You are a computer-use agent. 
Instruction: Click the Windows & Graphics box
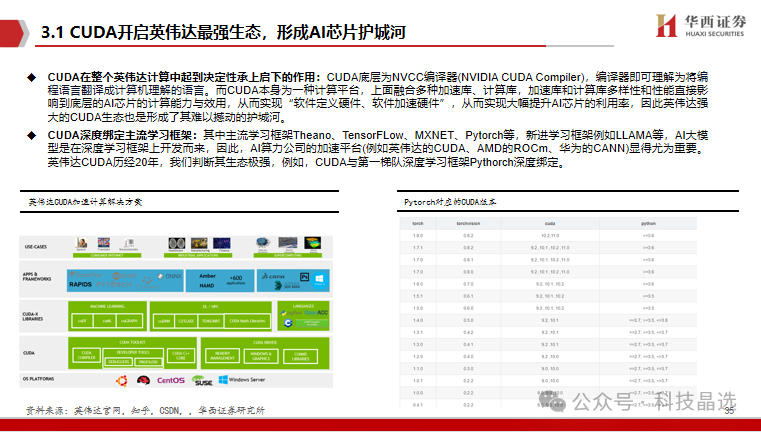coord(261,356)
